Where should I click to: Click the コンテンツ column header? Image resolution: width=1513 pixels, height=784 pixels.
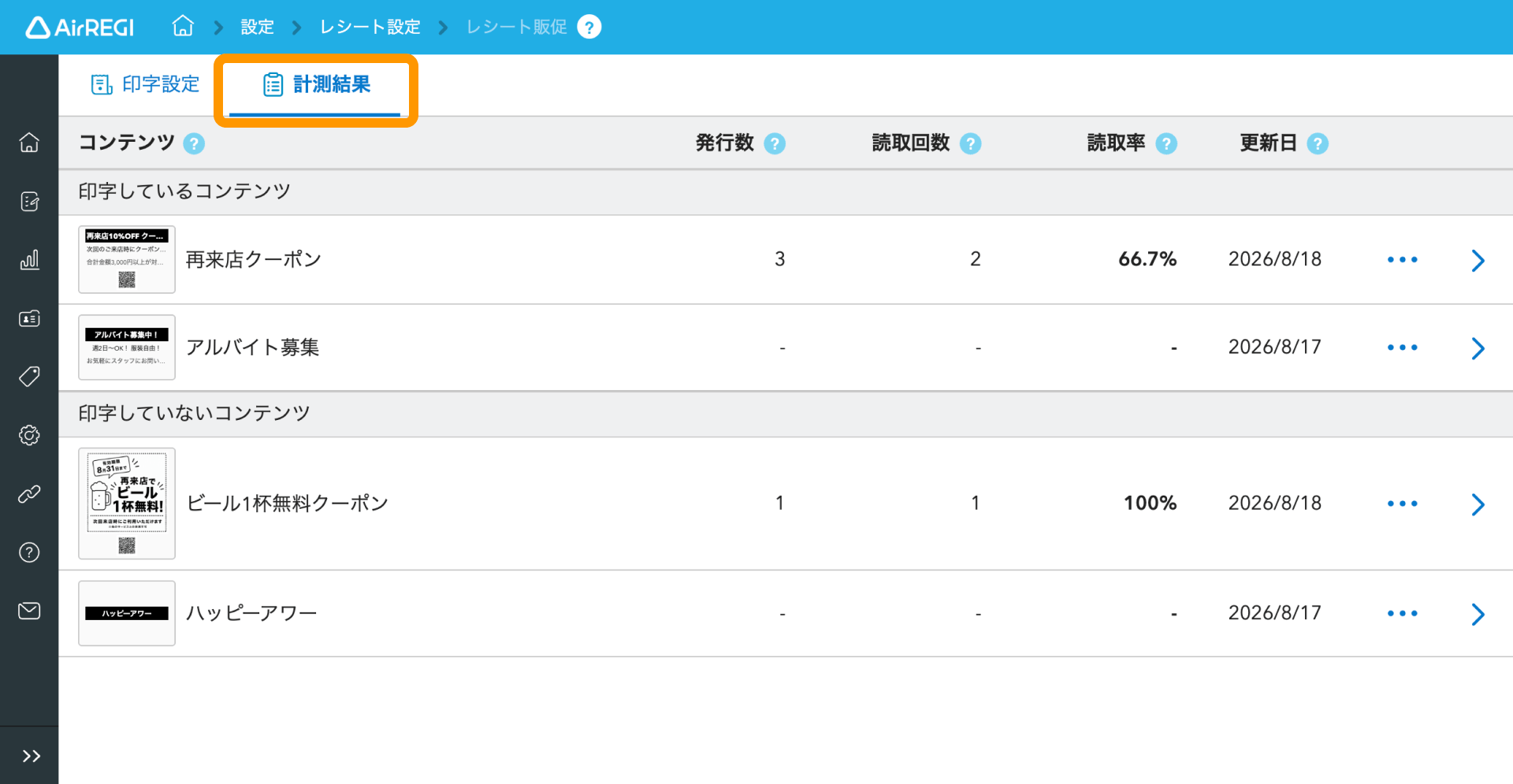tap(127, 143)
